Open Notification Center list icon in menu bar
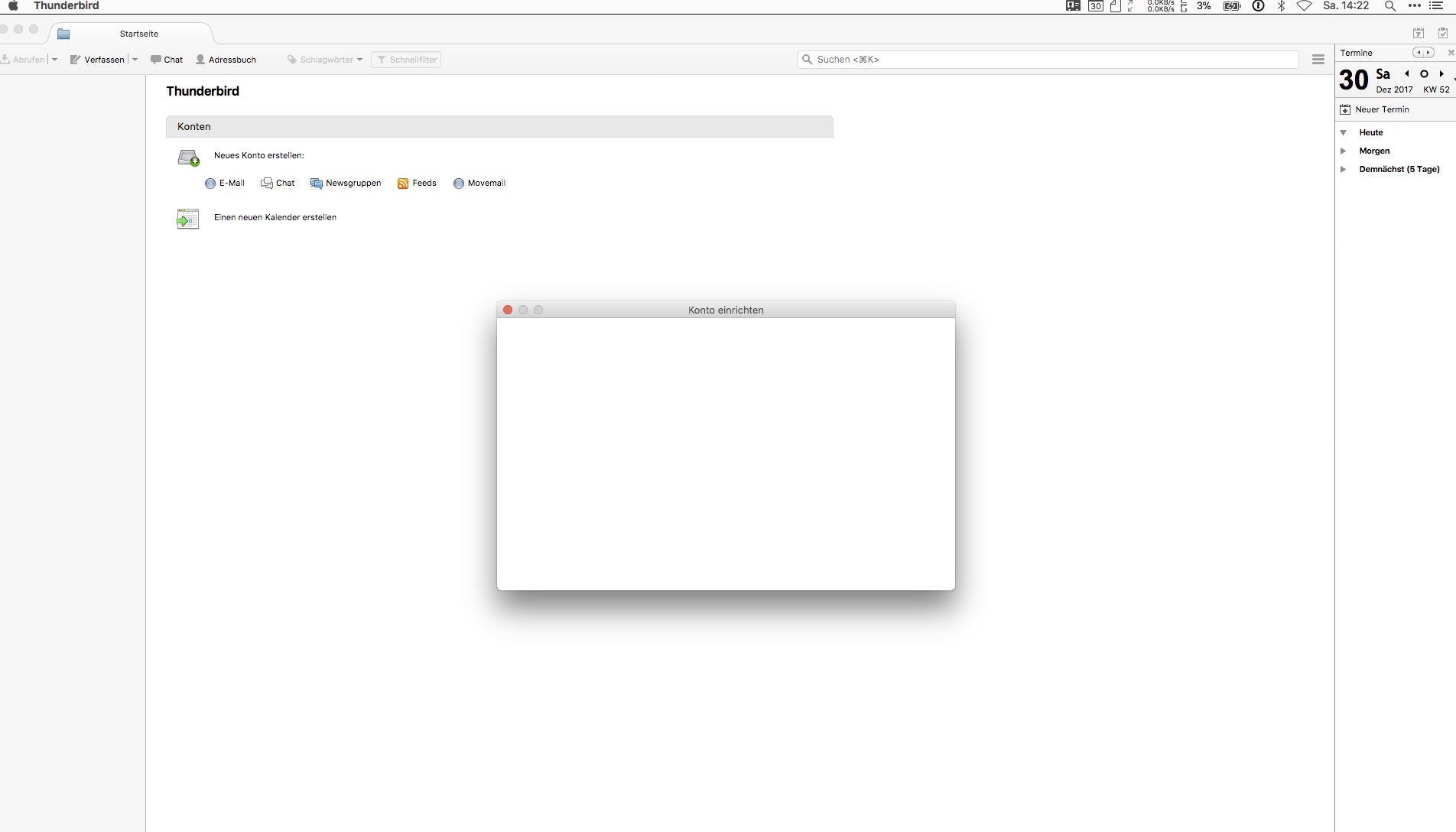Screen dimensions: 1456x832 coord(1437,5)
